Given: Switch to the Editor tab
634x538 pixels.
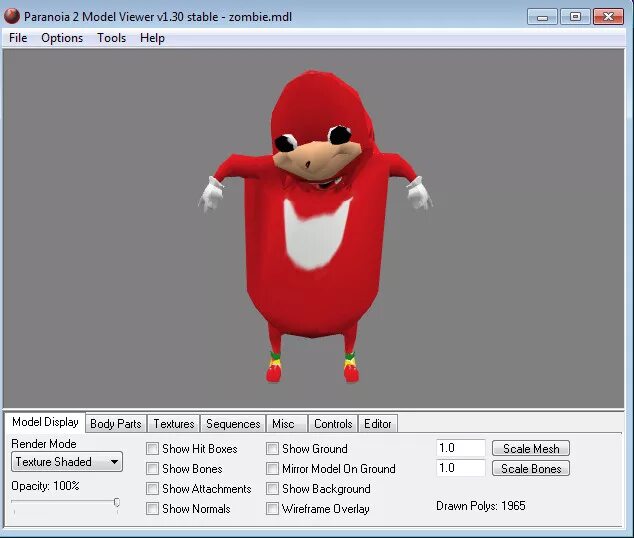Looking at the screenshot, I should [378, 424].
